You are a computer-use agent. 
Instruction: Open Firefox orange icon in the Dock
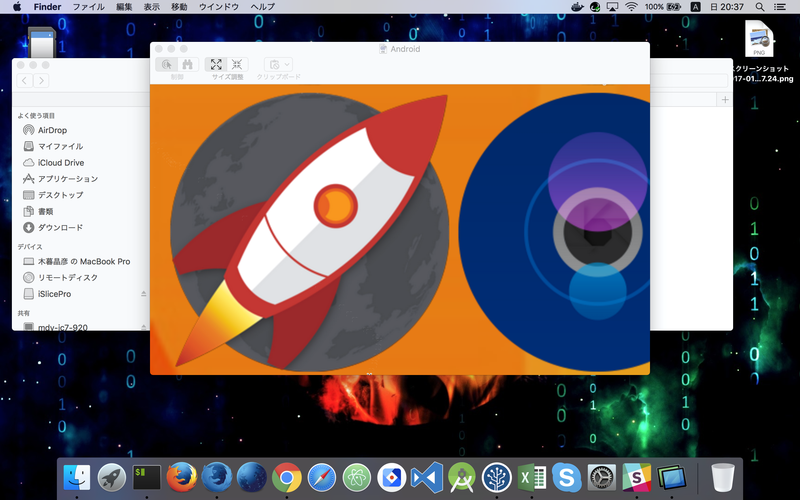tap(182, 478)
